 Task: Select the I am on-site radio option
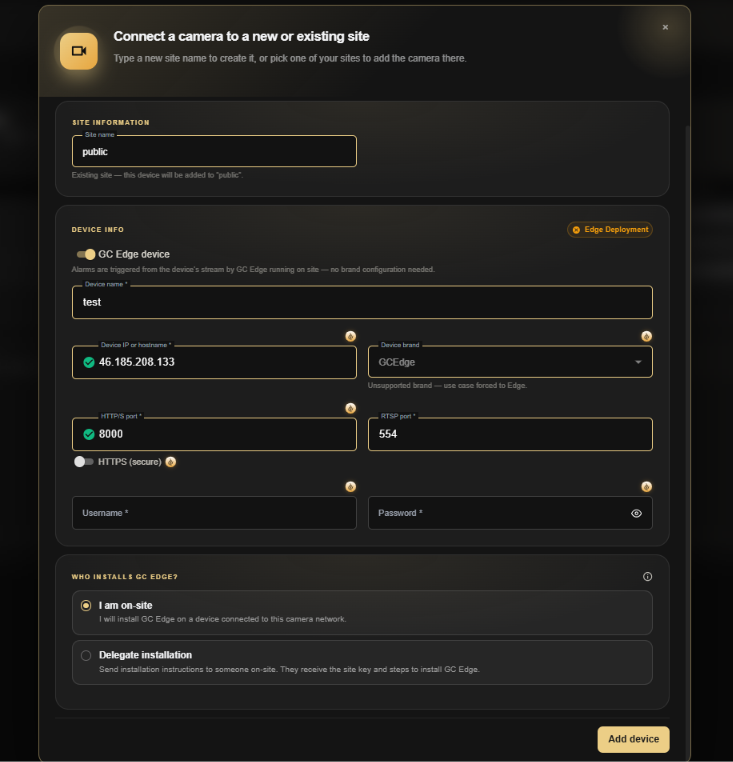click(x=86, y=606)
